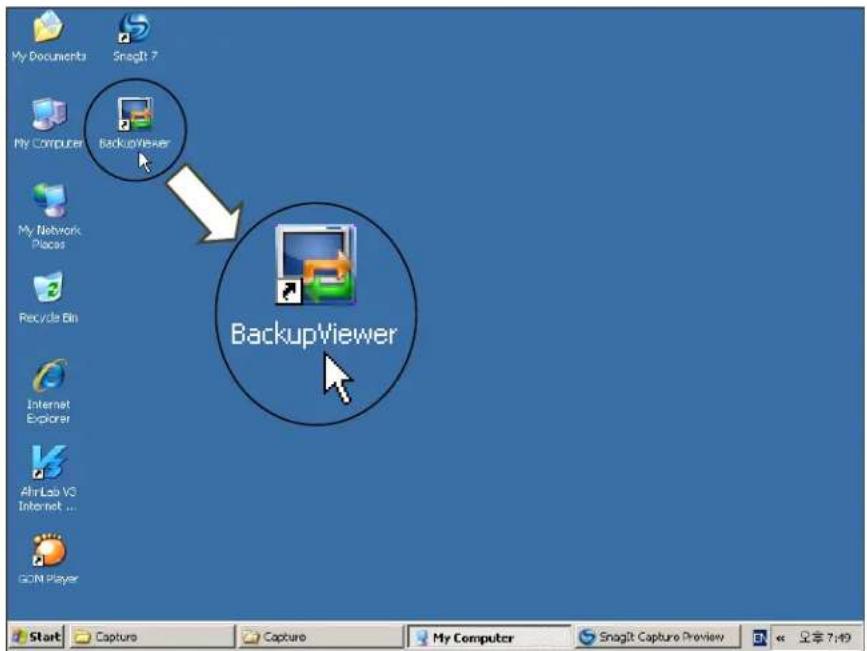Switch to the My Computer taskbar window

(489, 638)
